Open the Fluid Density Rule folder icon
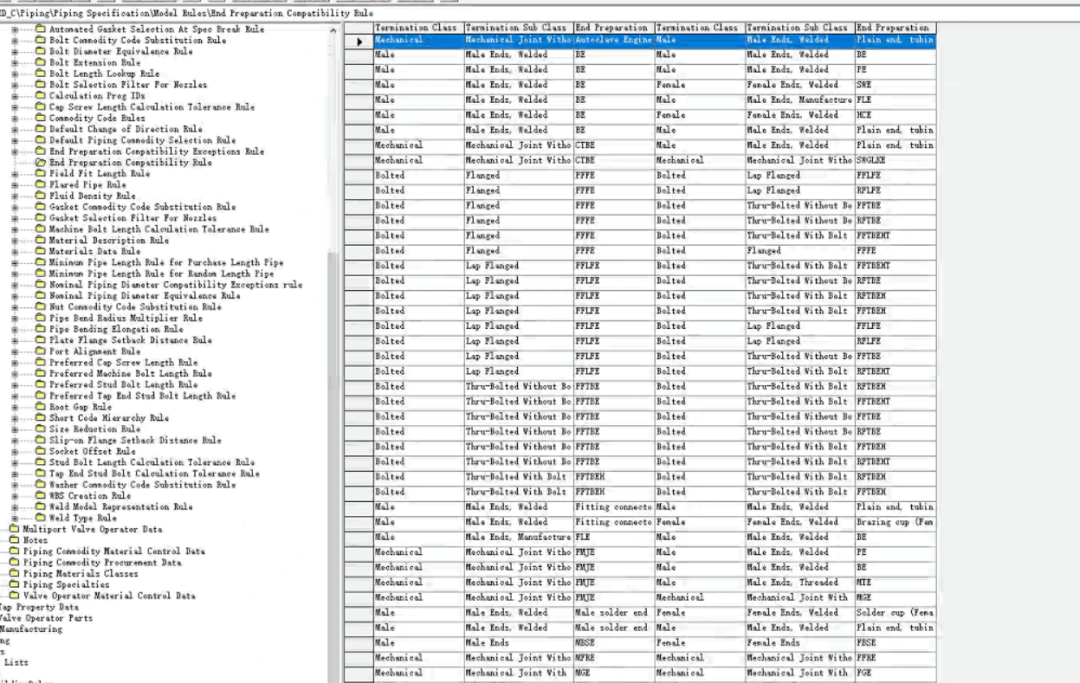Image resolution: width=1080 pixels, height=683 pixels. pos(41,196)
